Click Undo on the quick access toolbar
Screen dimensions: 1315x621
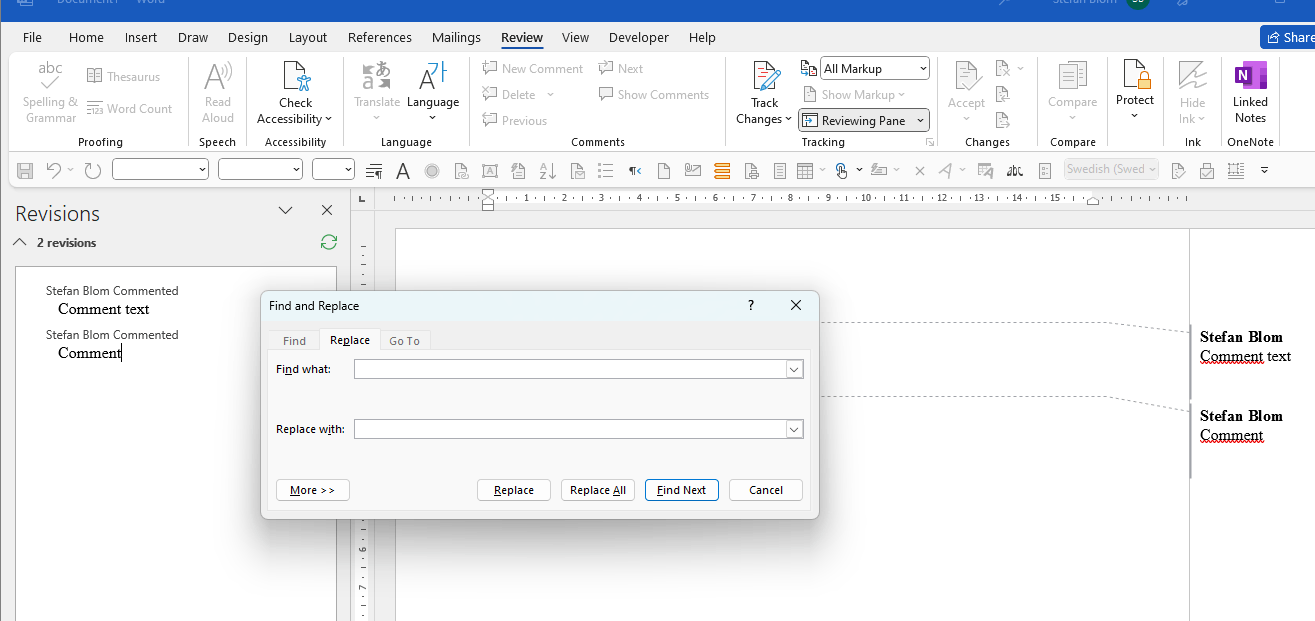click(x=54, y=171)
